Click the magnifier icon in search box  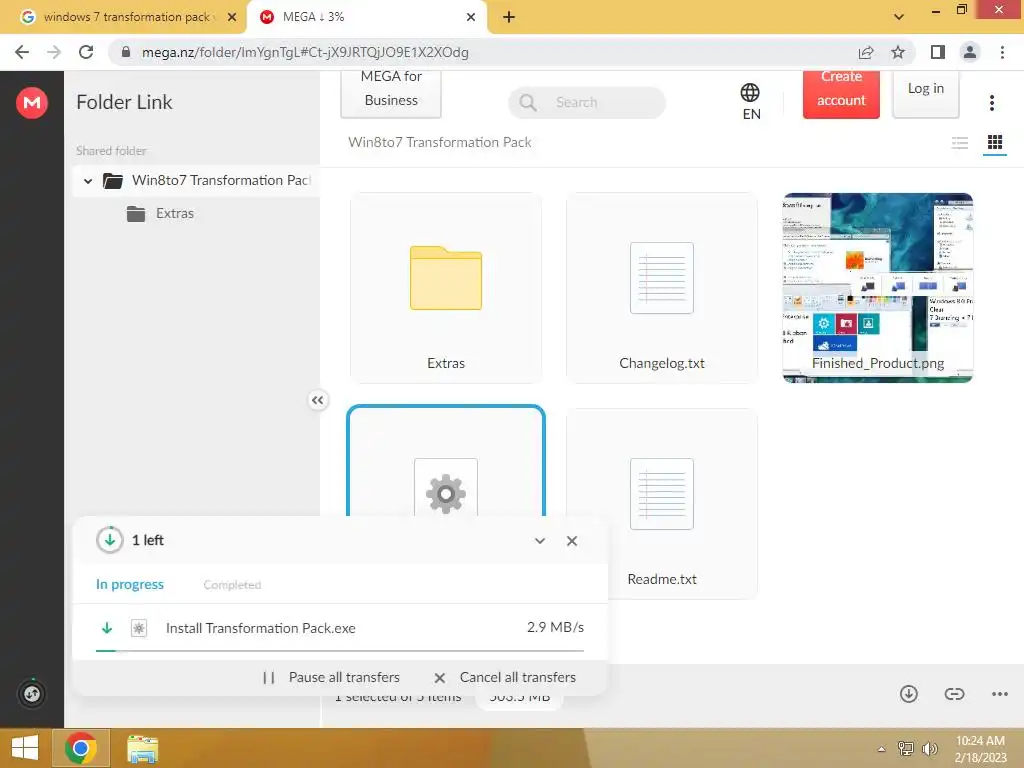coord(528,103)
